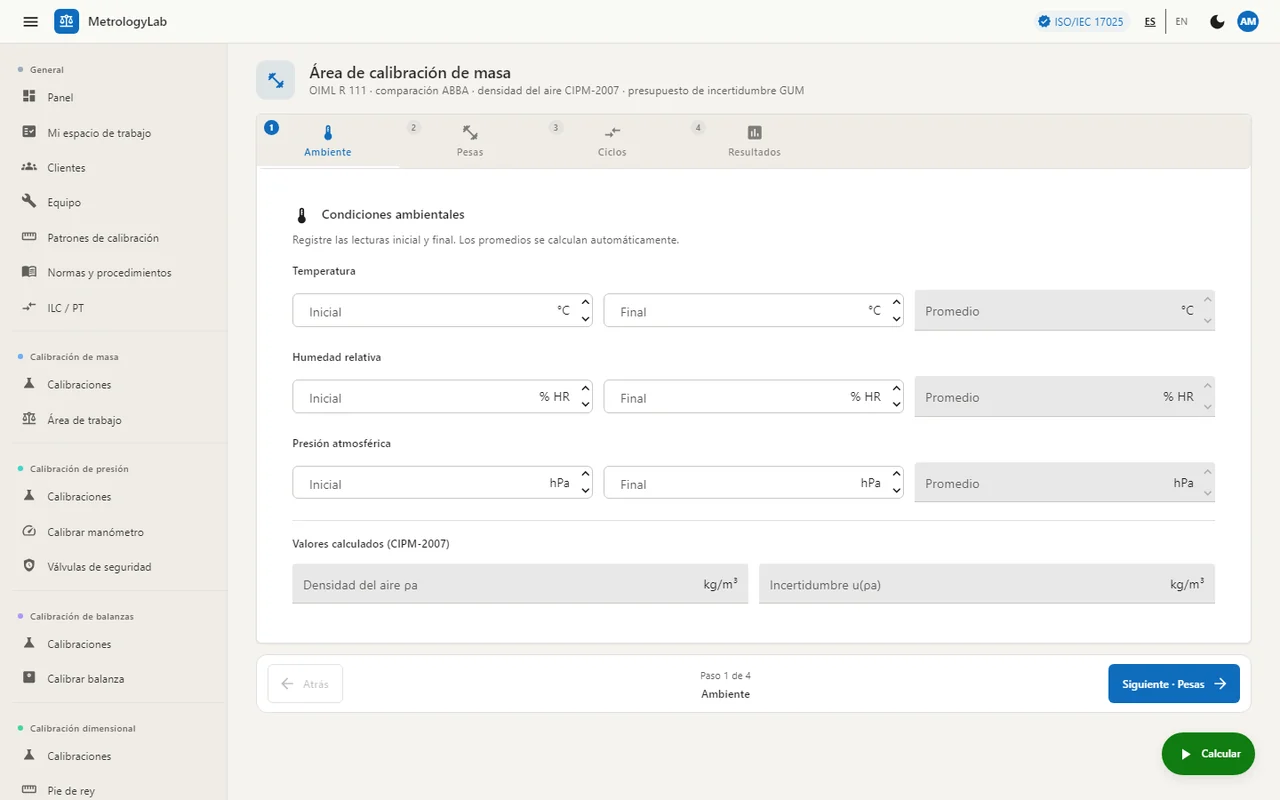Click the green Calcular button
The image size is (1280, 800).
tap(1208, 754)
